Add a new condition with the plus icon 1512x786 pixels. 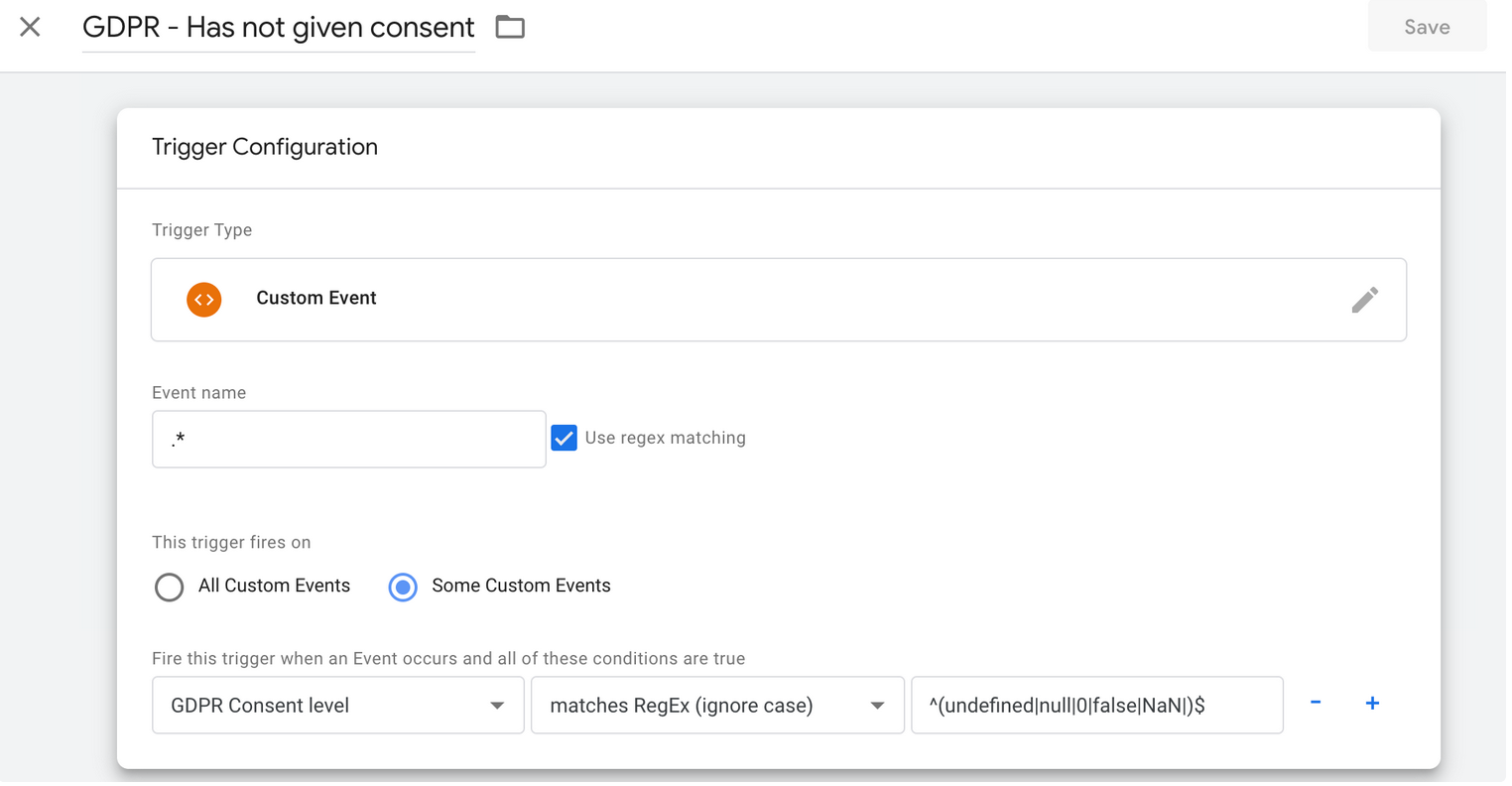tap(1372, 704)
